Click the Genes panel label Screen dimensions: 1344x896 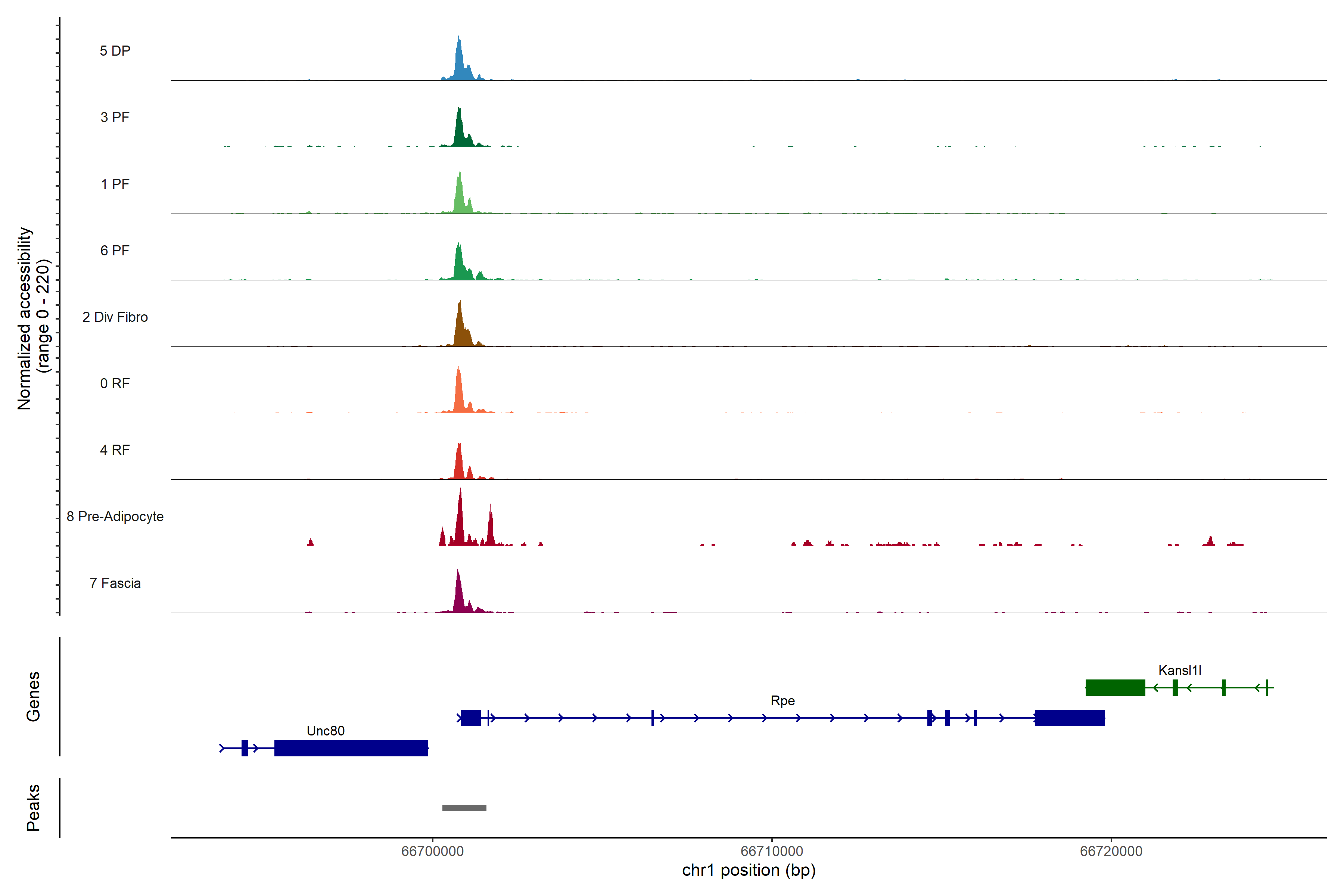(x=33, y=697)
